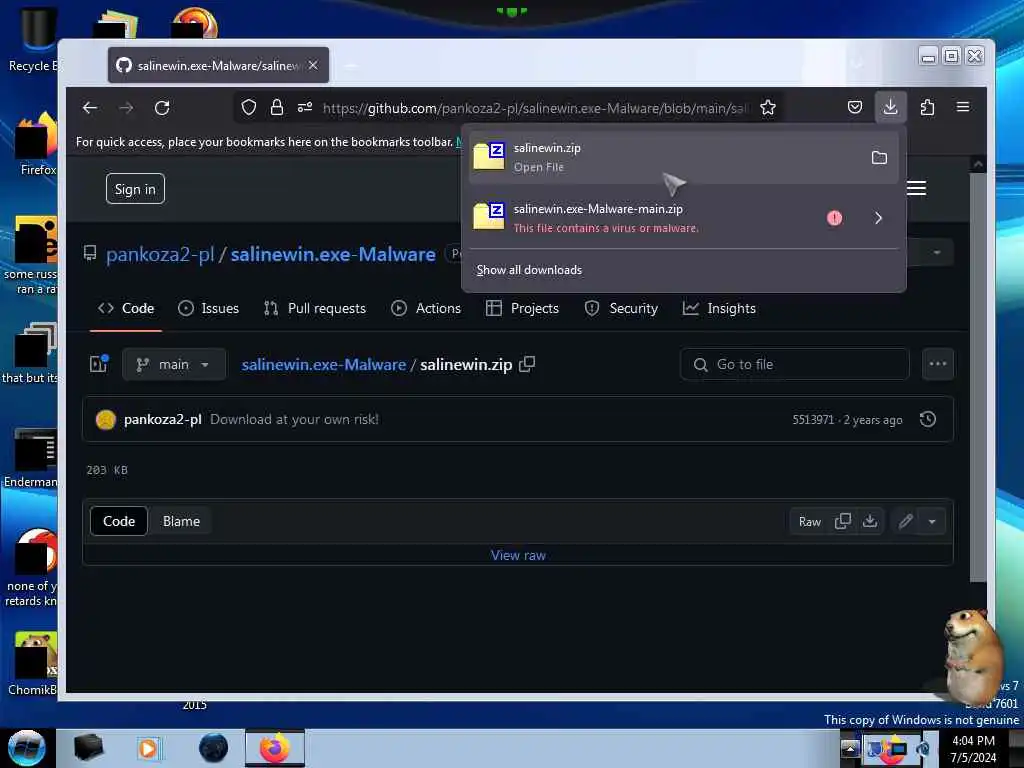Open the main branch selector dropdown

tap(174, 364)
